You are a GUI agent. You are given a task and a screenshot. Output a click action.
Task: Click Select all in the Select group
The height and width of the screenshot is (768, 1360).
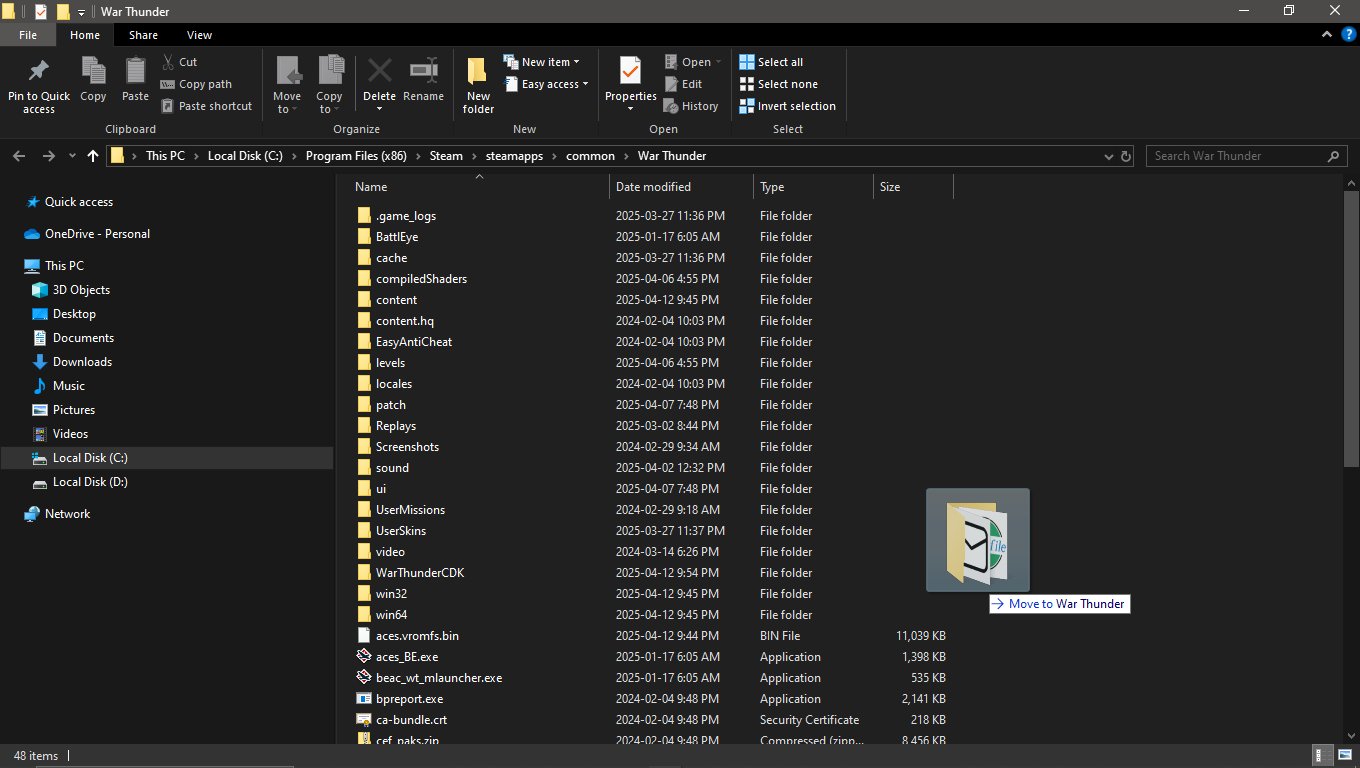coord(771,62)
